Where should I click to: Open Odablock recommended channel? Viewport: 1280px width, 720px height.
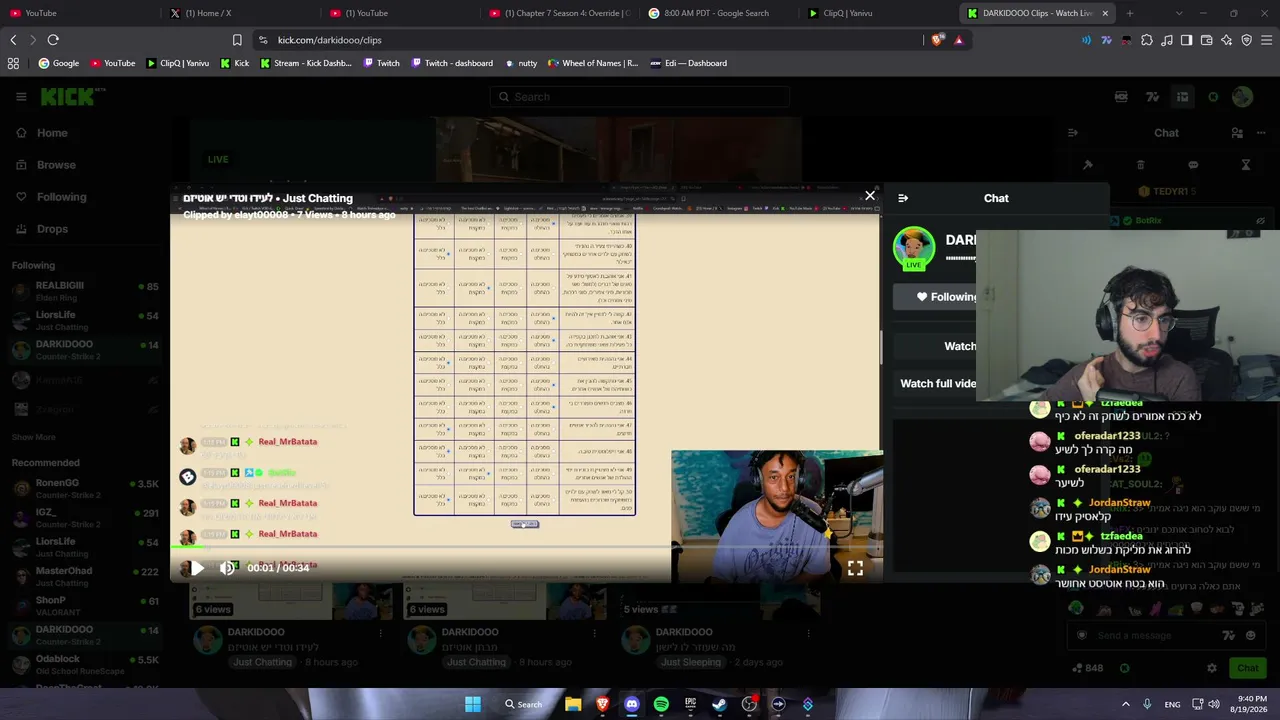84,664
